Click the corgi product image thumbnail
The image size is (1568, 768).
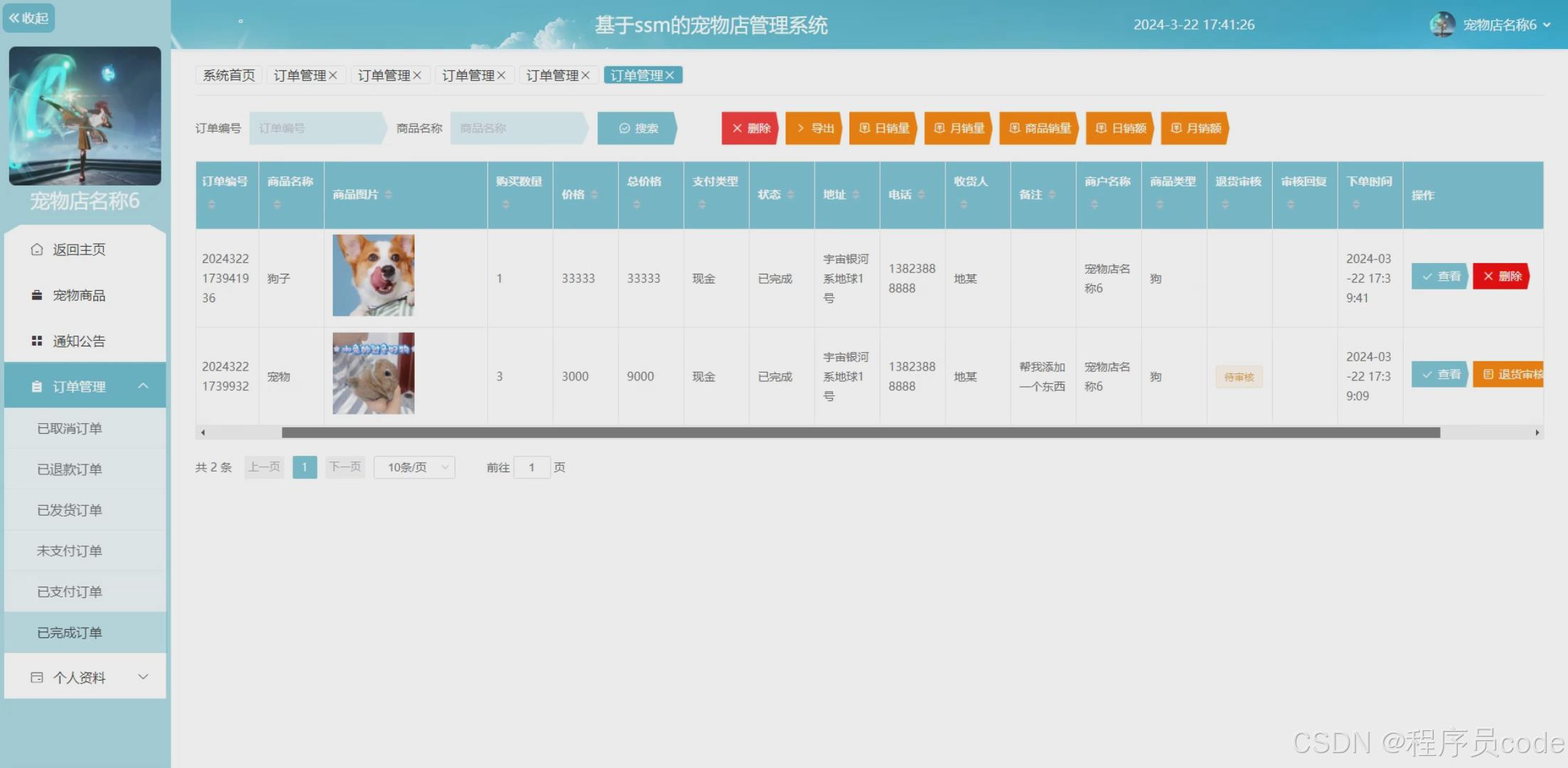(x=374, y=275)
